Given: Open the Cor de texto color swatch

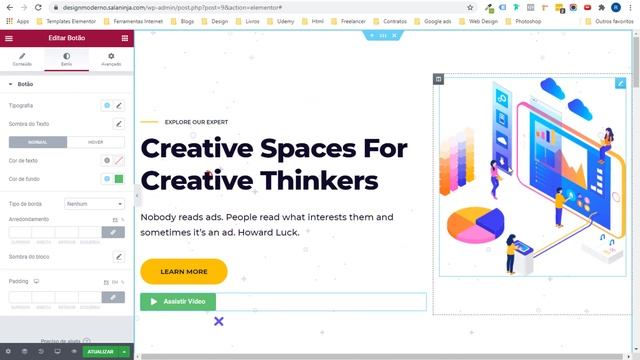Looking at the screenshot, I should (x=119, y=160).
